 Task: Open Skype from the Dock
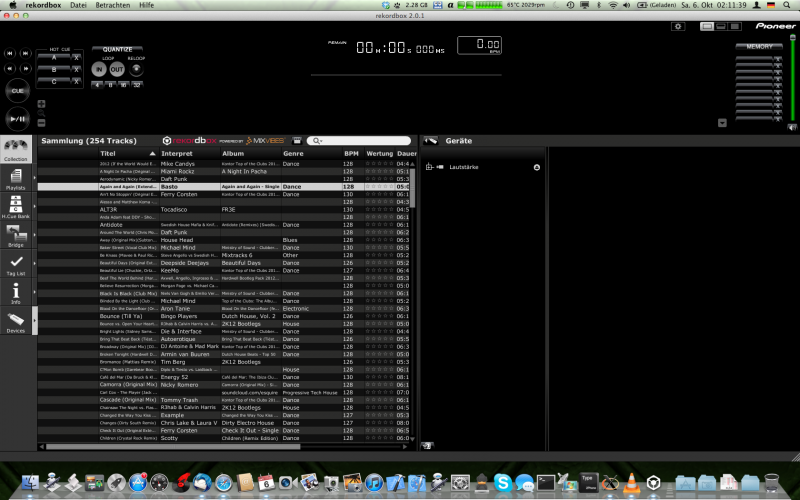[503, 482]
